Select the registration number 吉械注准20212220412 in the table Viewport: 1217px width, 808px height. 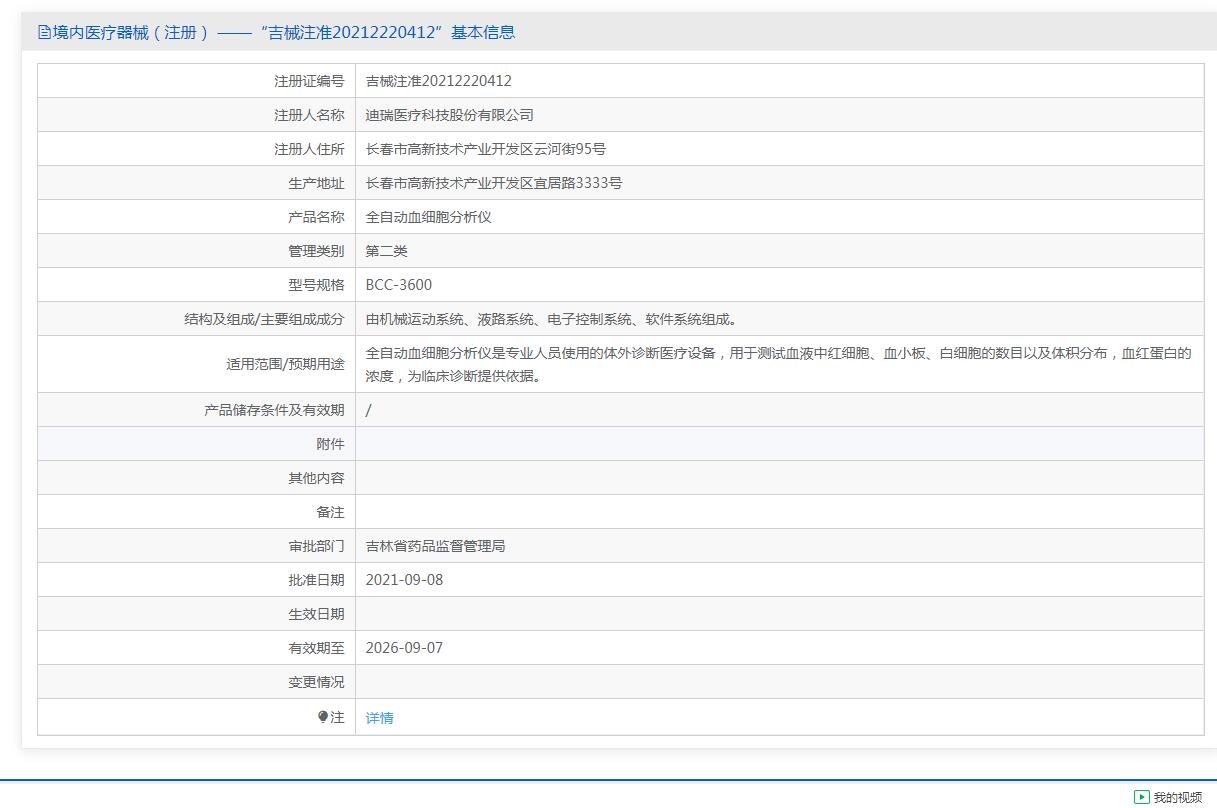[439, 81]
